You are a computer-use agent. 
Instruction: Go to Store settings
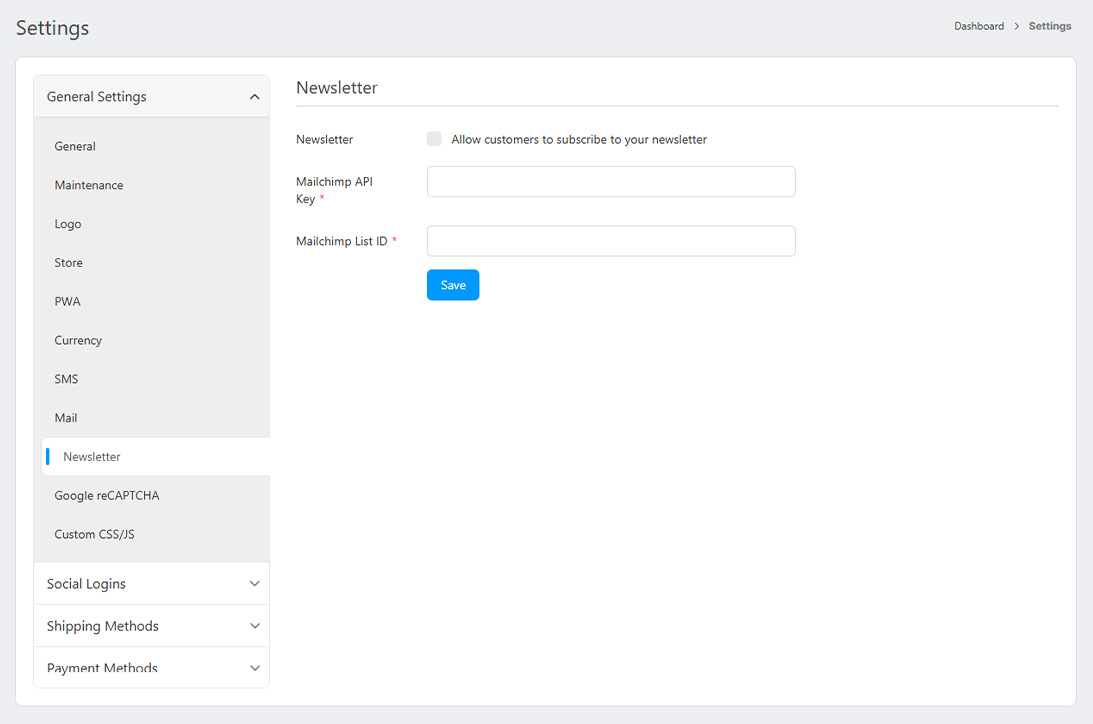(x=69, y=263)
